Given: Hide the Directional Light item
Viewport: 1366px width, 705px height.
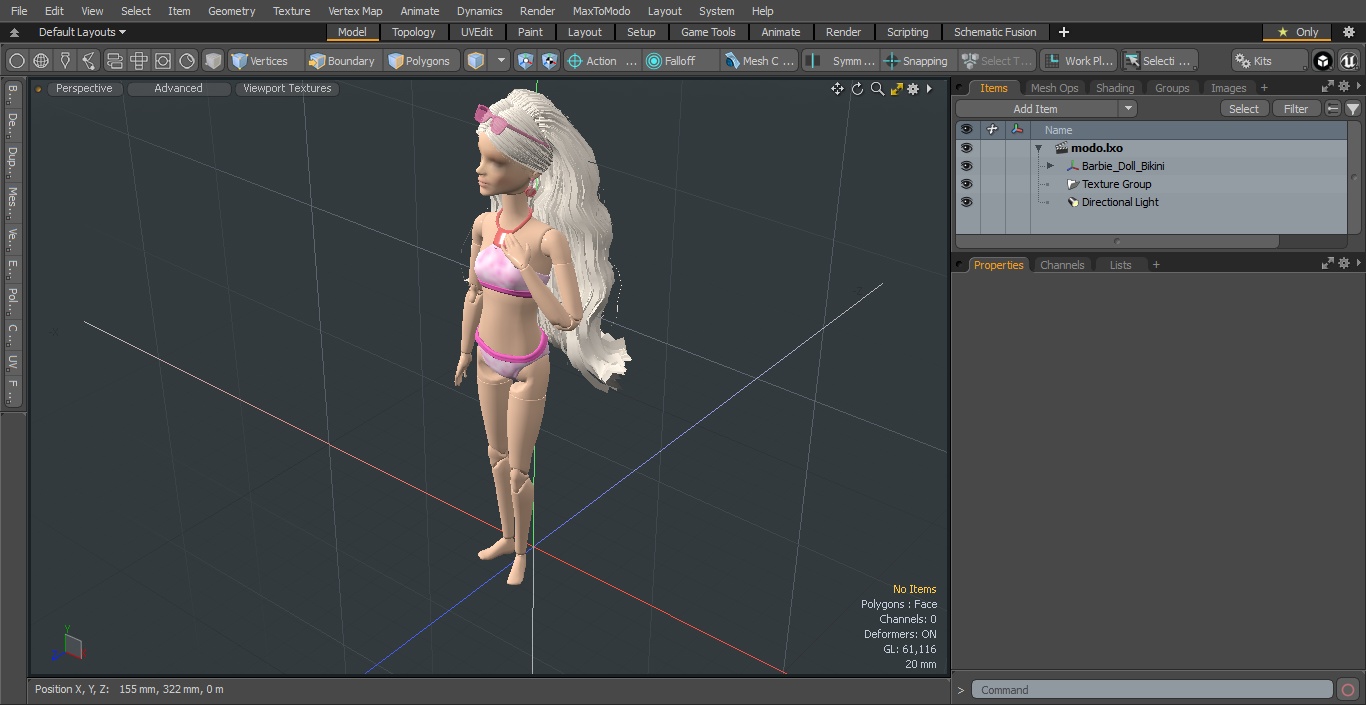Looking at the screenshot, I should 966,202.
